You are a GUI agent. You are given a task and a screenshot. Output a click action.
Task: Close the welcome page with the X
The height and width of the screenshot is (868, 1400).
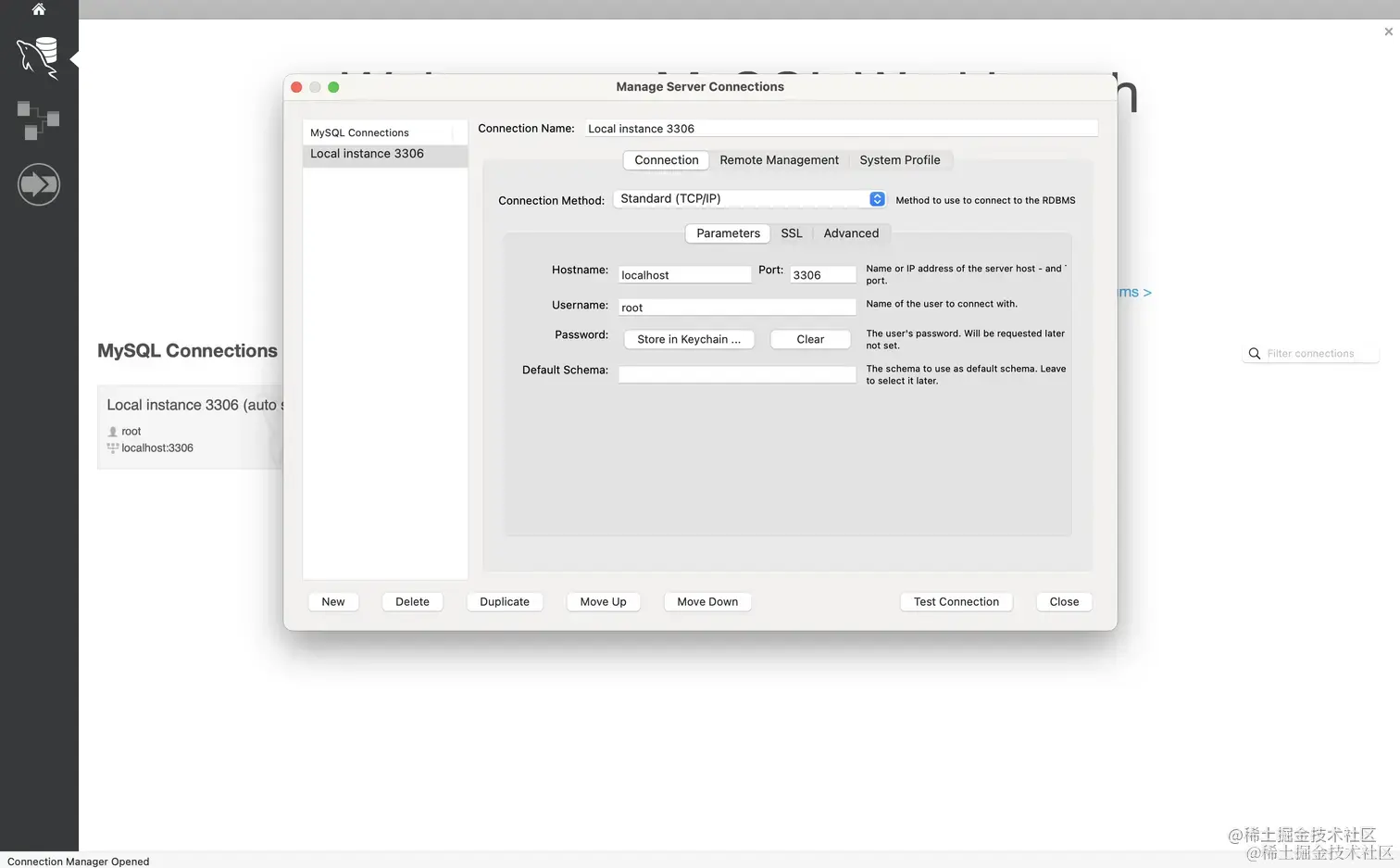click(x=1388, y=31)
